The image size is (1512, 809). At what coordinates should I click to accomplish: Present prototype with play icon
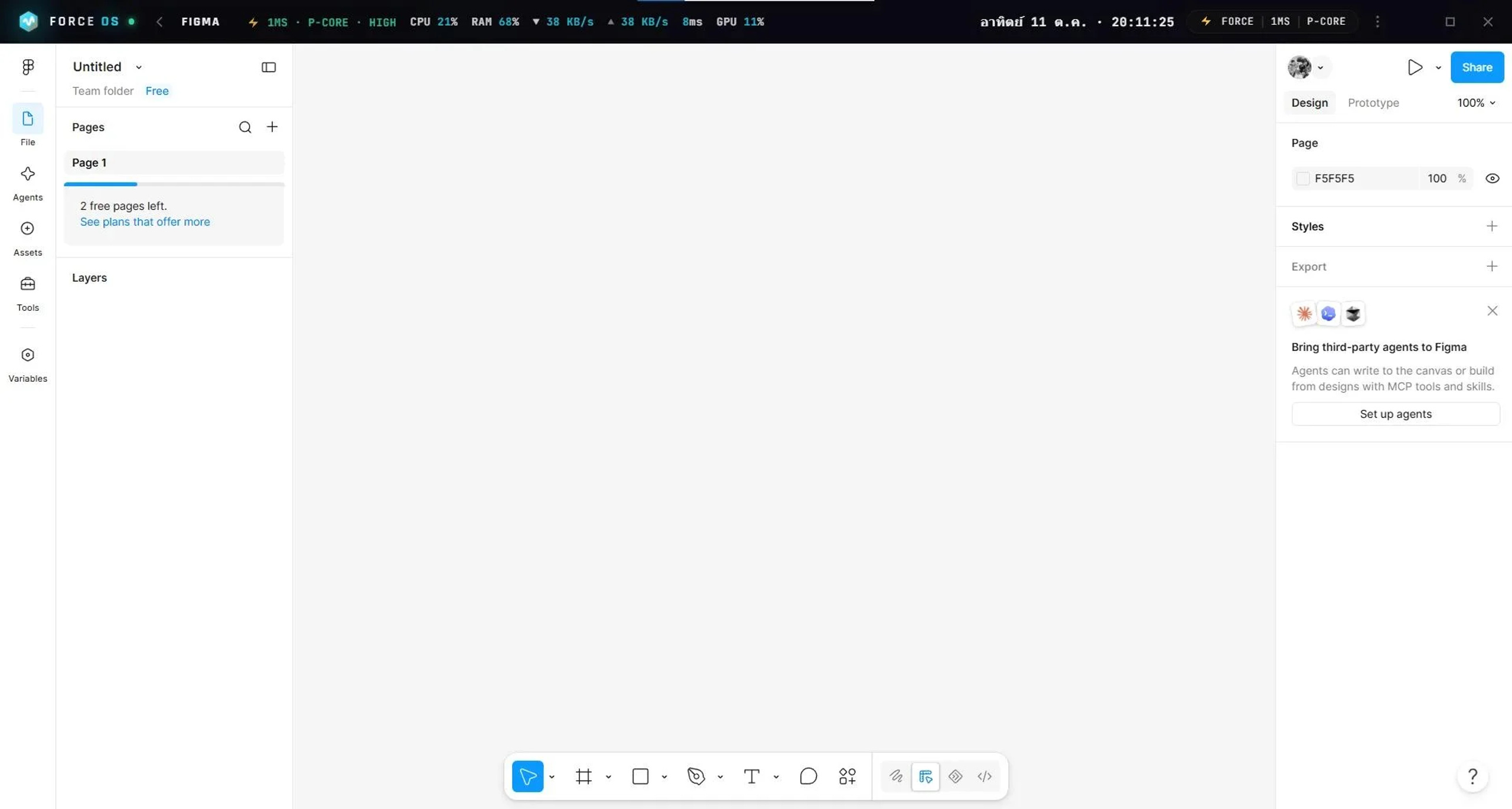[x=1415, y=67]
